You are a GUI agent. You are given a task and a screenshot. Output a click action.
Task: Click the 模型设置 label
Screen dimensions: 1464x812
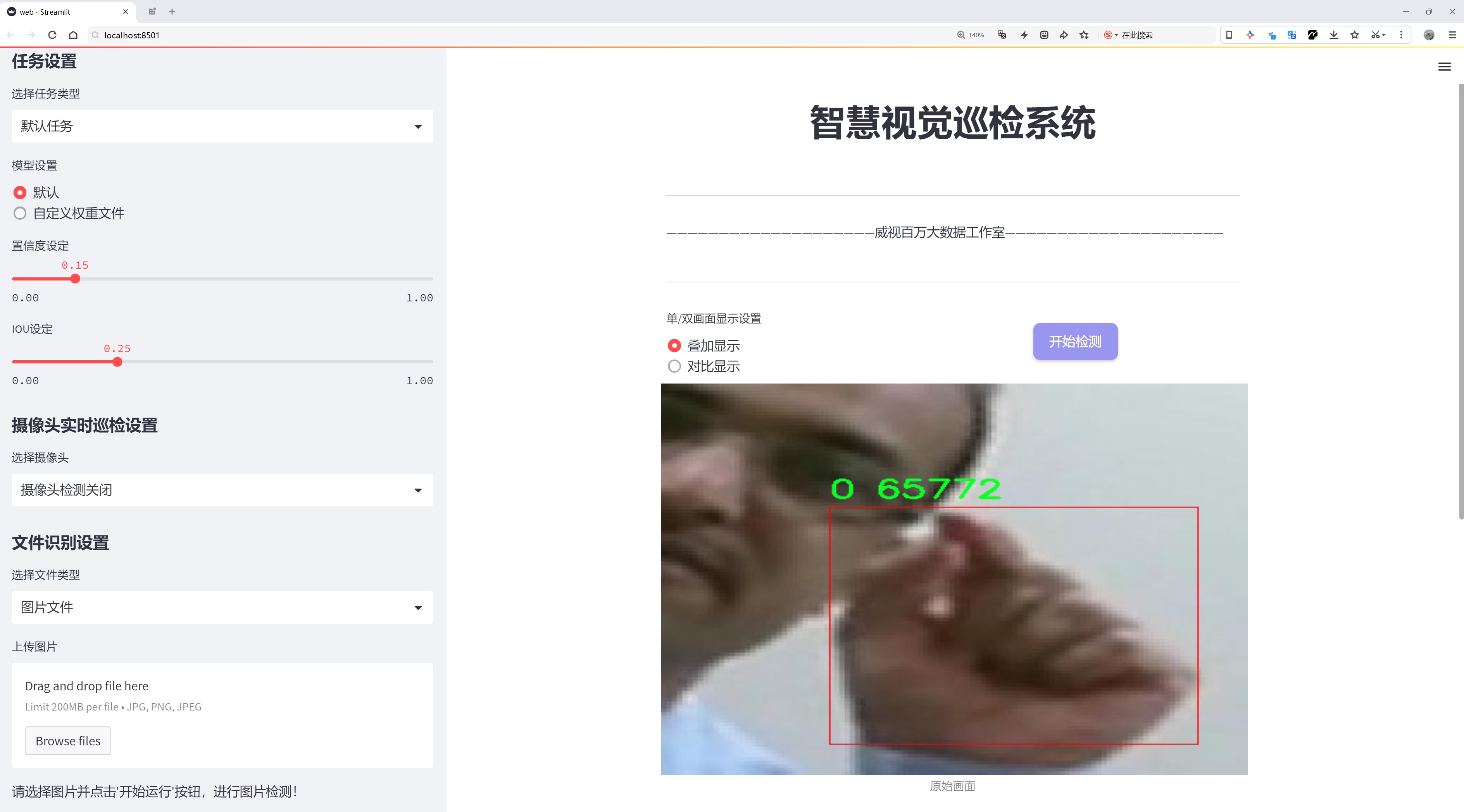pyautogui.click(x=34, y=166)
